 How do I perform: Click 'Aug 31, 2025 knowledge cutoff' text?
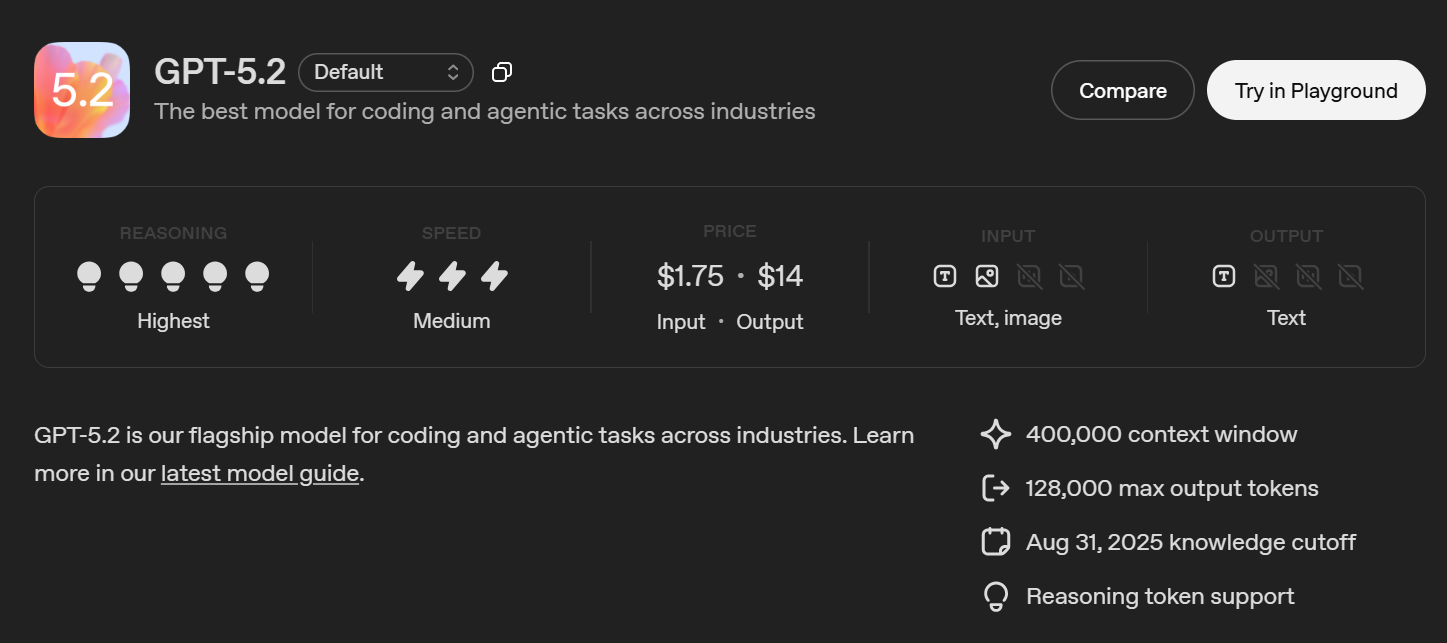tap(1191, 542)
